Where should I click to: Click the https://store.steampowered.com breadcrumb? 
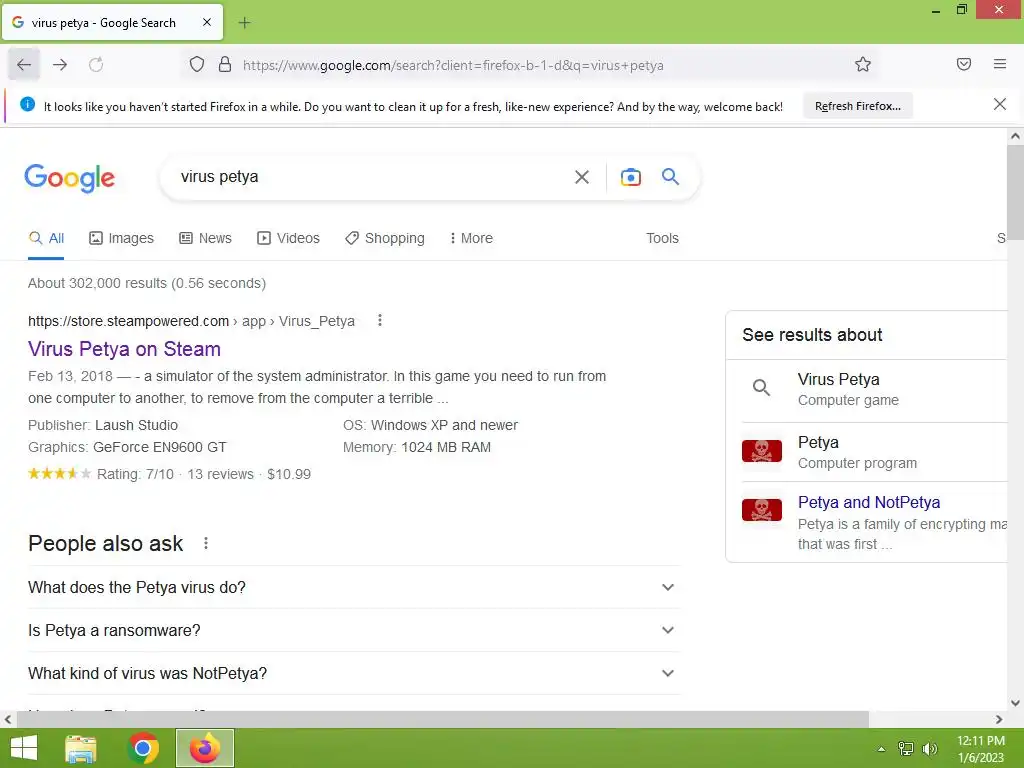[128, 321]
